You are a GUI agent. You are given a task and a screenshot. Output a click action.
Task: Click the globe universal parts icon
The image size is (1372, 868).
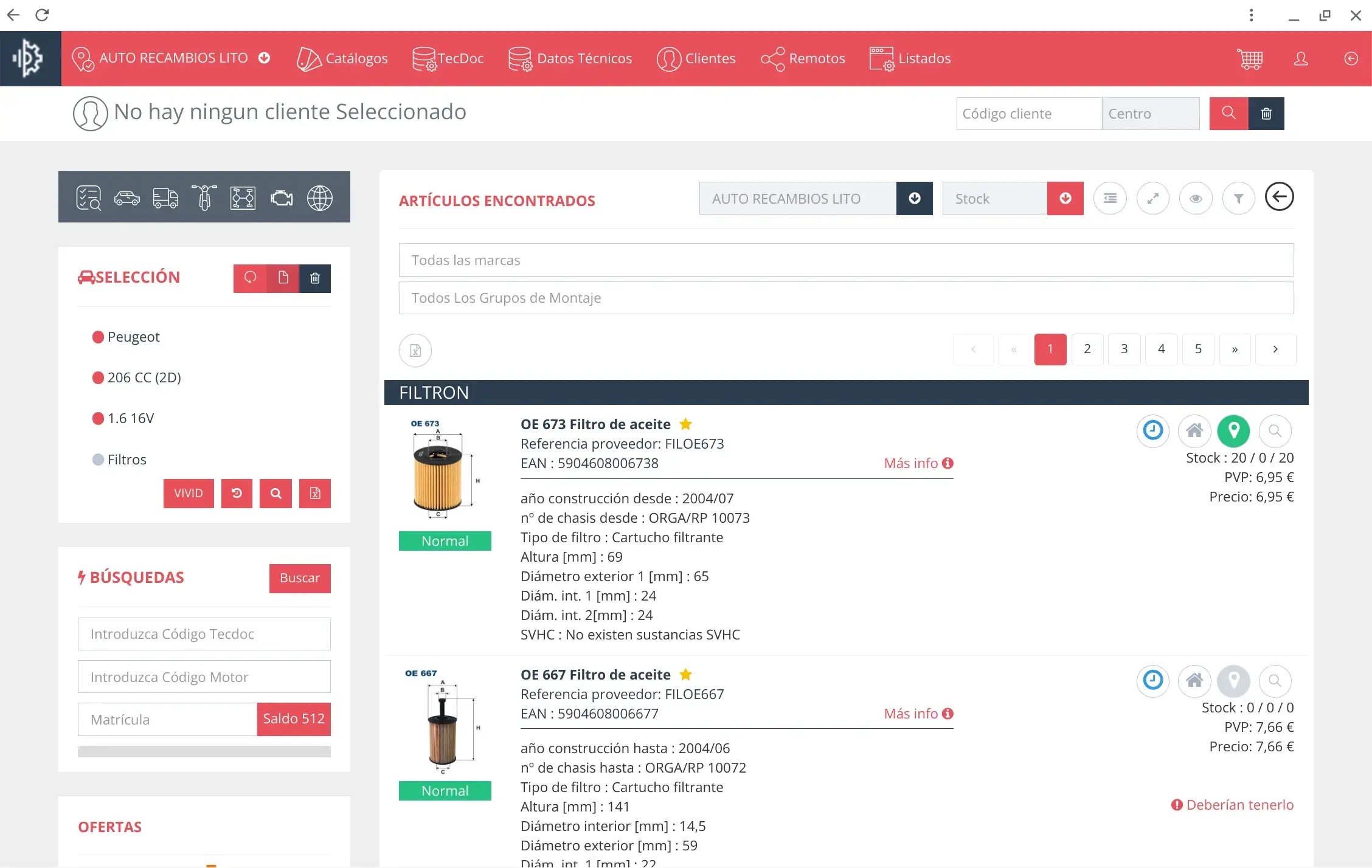(x=320, y=198)
